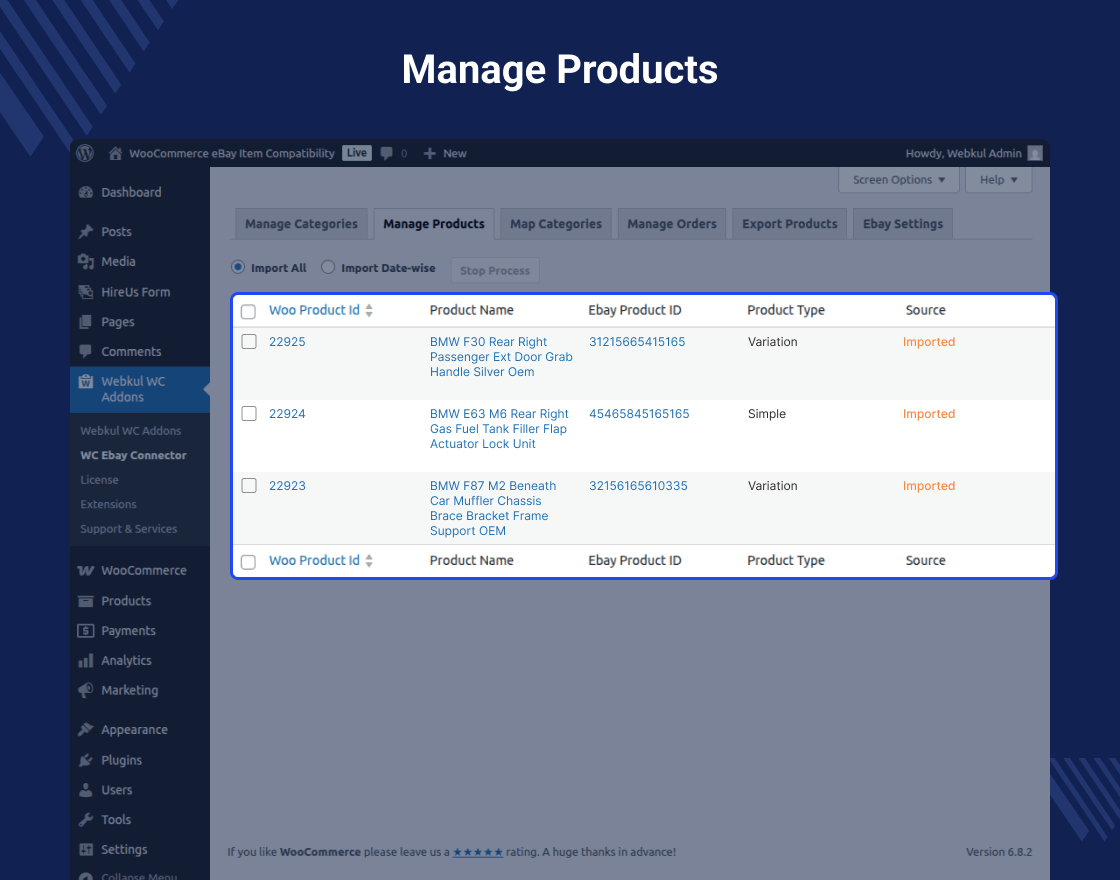Click the Analytics bar chart icon
The height and width of the screenshot is (880, 1120).
pyautogui.click(x=86, y=661)
